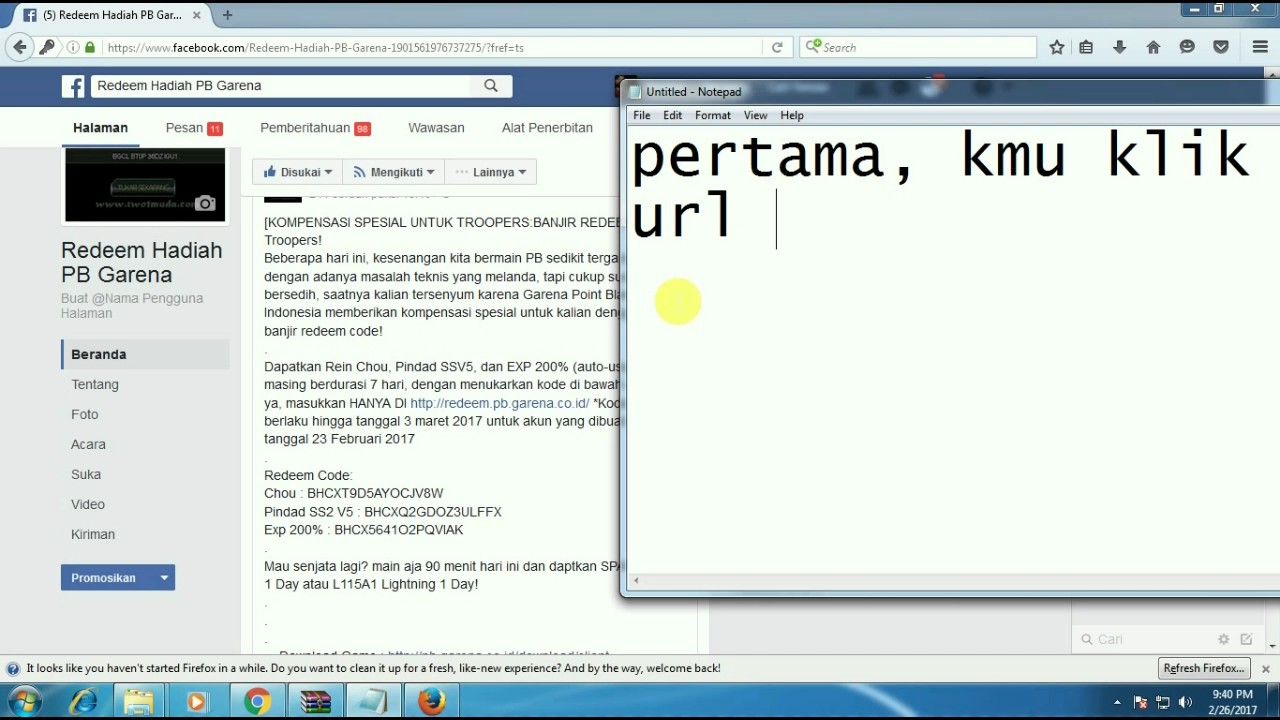Open Notepad View menu
The width and height of the screenshot is (1280, 720).
click(x=755, y=116)
